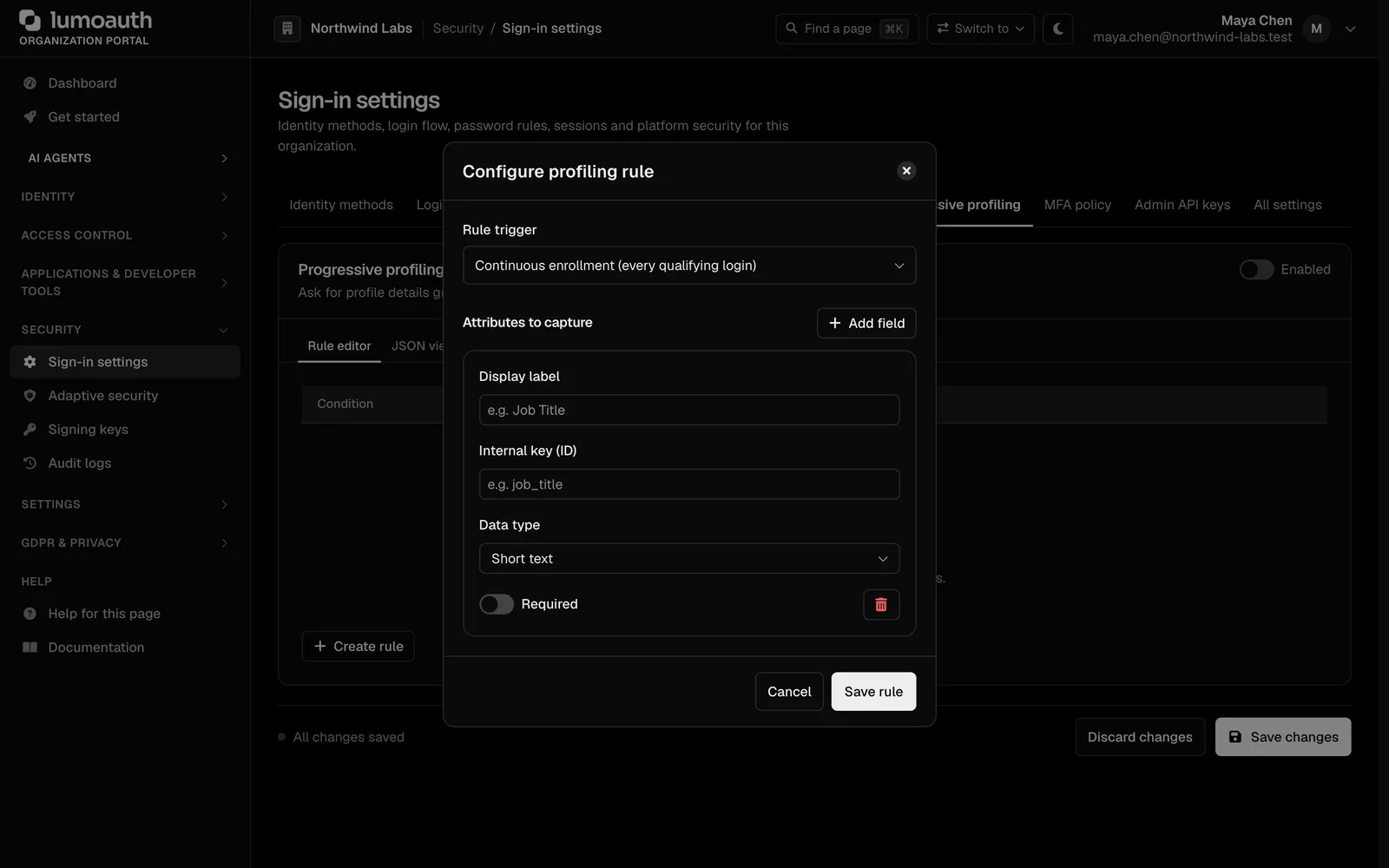Delete the attribute field with trash icon
1389x868 pixels.
pos(881,605)
